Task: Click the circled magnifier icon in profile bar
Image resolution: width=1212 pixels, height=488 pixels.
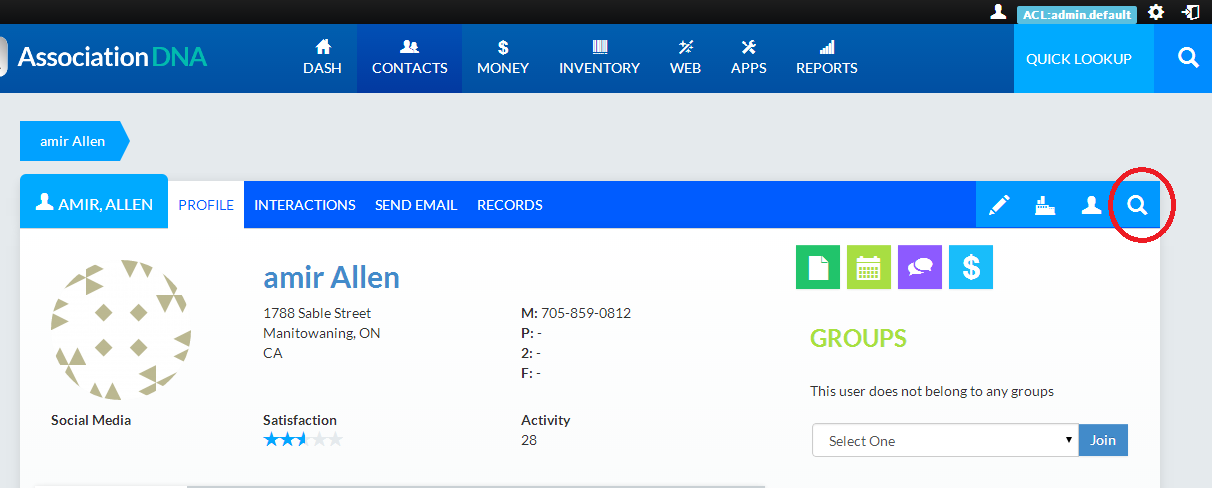Action: pyautogui.click(x=1137, y=205)
